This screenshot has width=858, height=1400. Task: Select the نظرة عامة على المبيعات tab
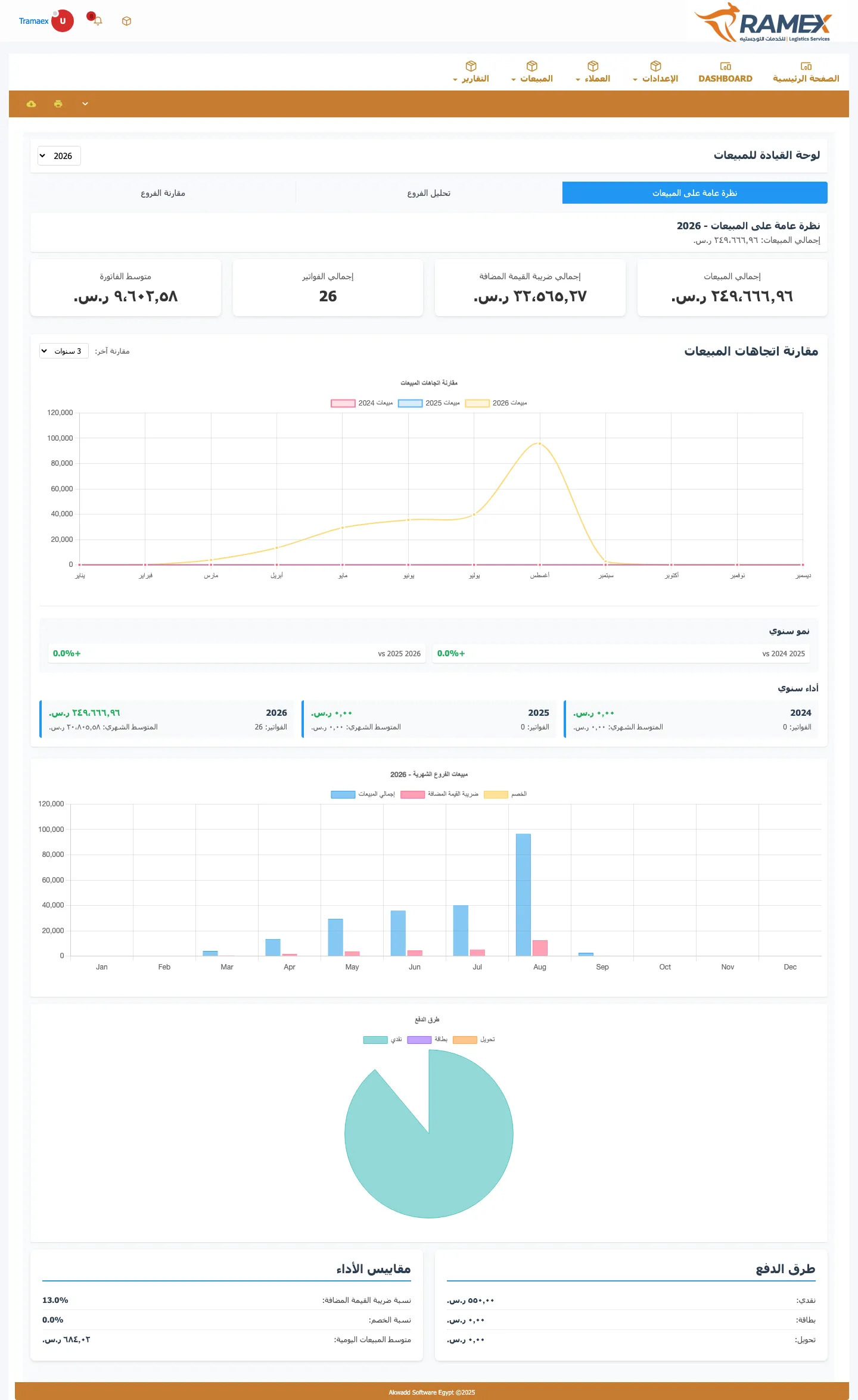(695, 193)
